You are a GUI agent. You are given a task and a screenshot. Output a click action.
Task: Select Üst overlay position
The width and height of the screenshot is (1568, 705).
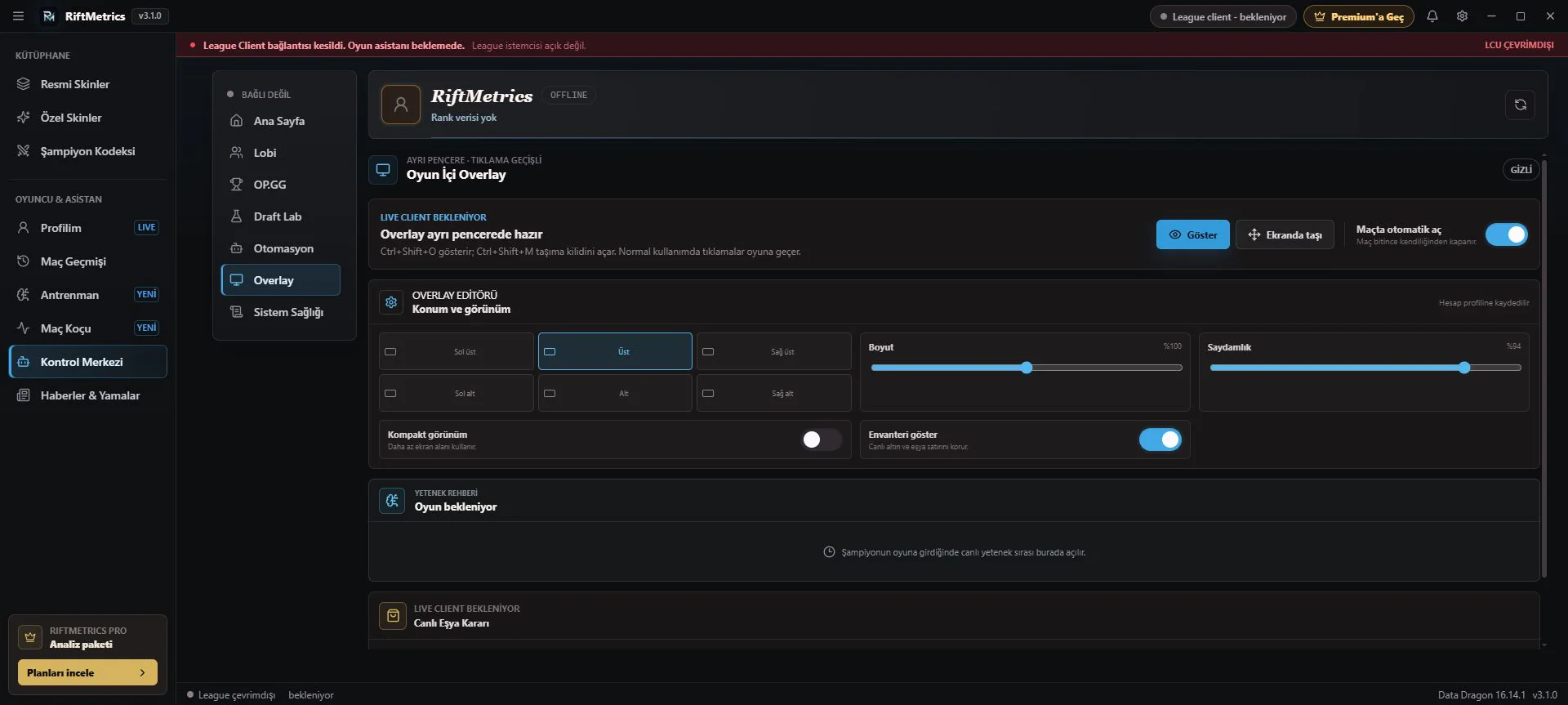tap(615, 351)
